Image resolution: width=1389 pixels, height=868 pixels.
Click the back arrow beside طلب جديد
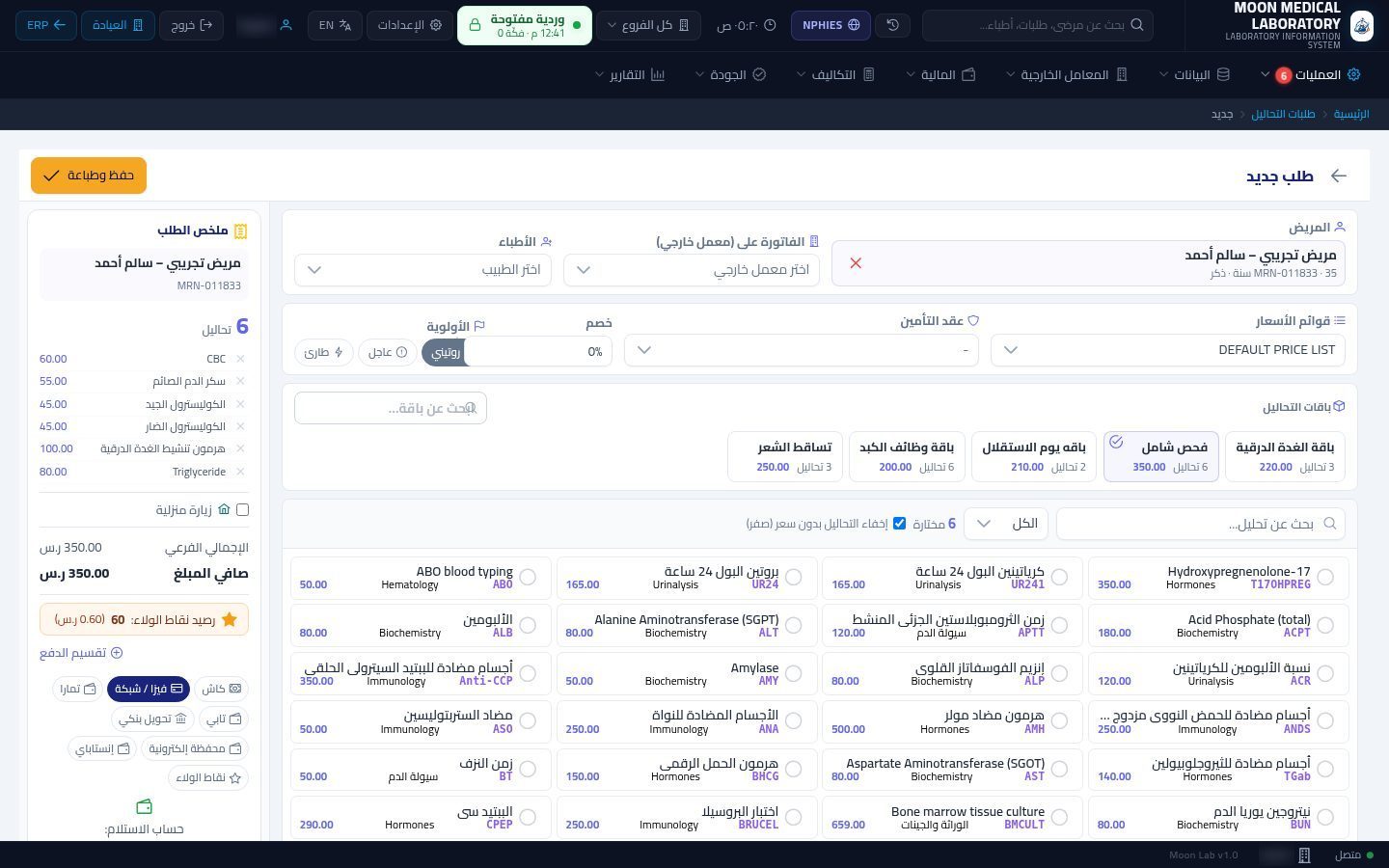[x=1338, y=176]
